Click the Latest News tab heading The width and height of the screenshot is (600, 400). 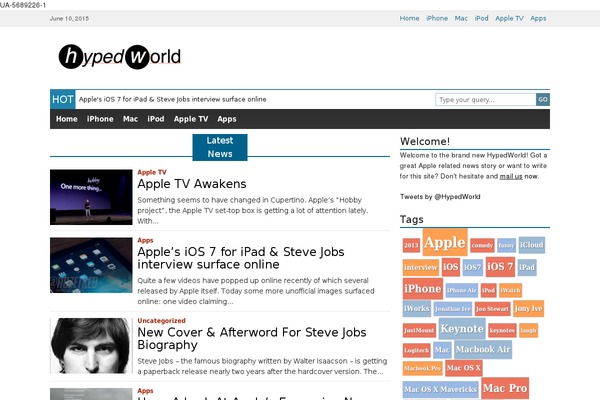coord(220,147)
